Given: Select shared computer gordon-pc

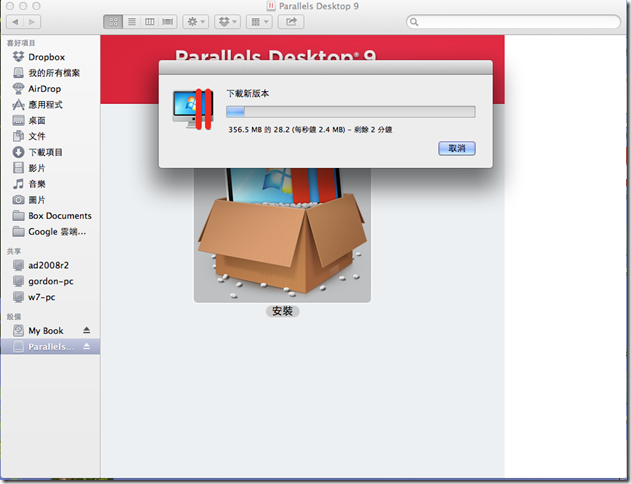Looking at the screenshot, I should coord(50,281).
